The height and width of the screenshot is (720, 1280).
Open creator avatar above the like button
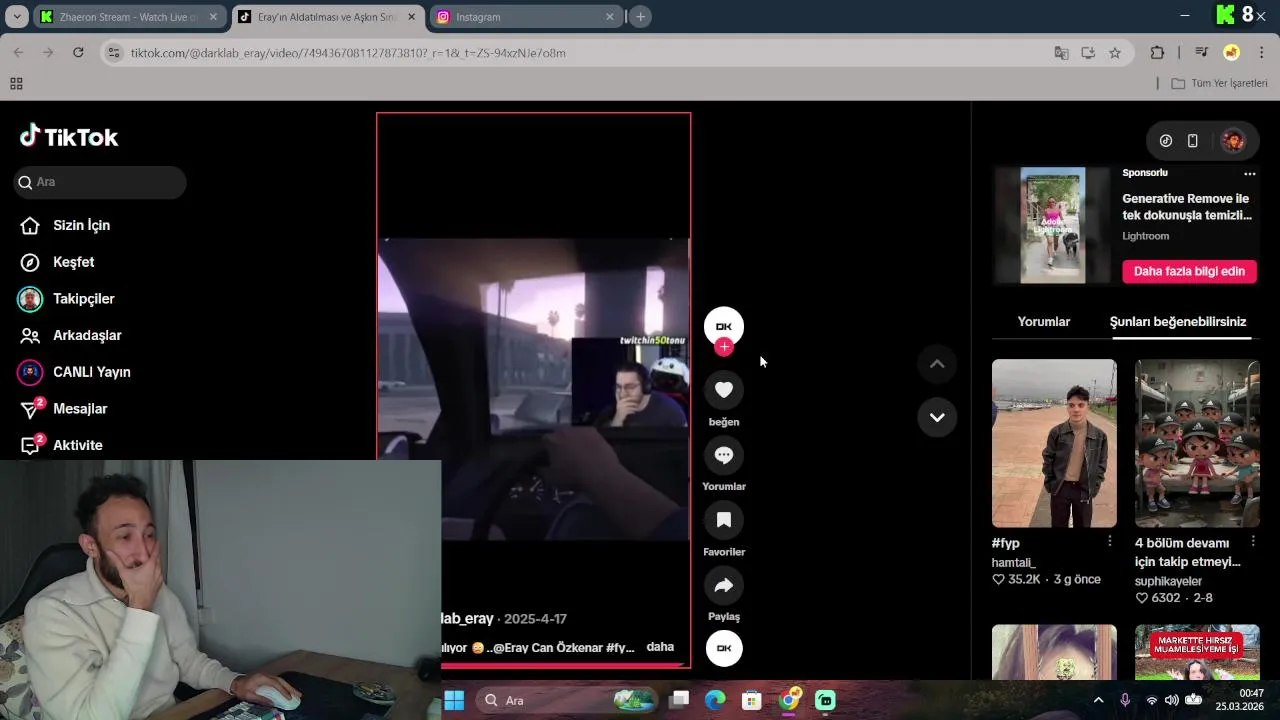724,326
